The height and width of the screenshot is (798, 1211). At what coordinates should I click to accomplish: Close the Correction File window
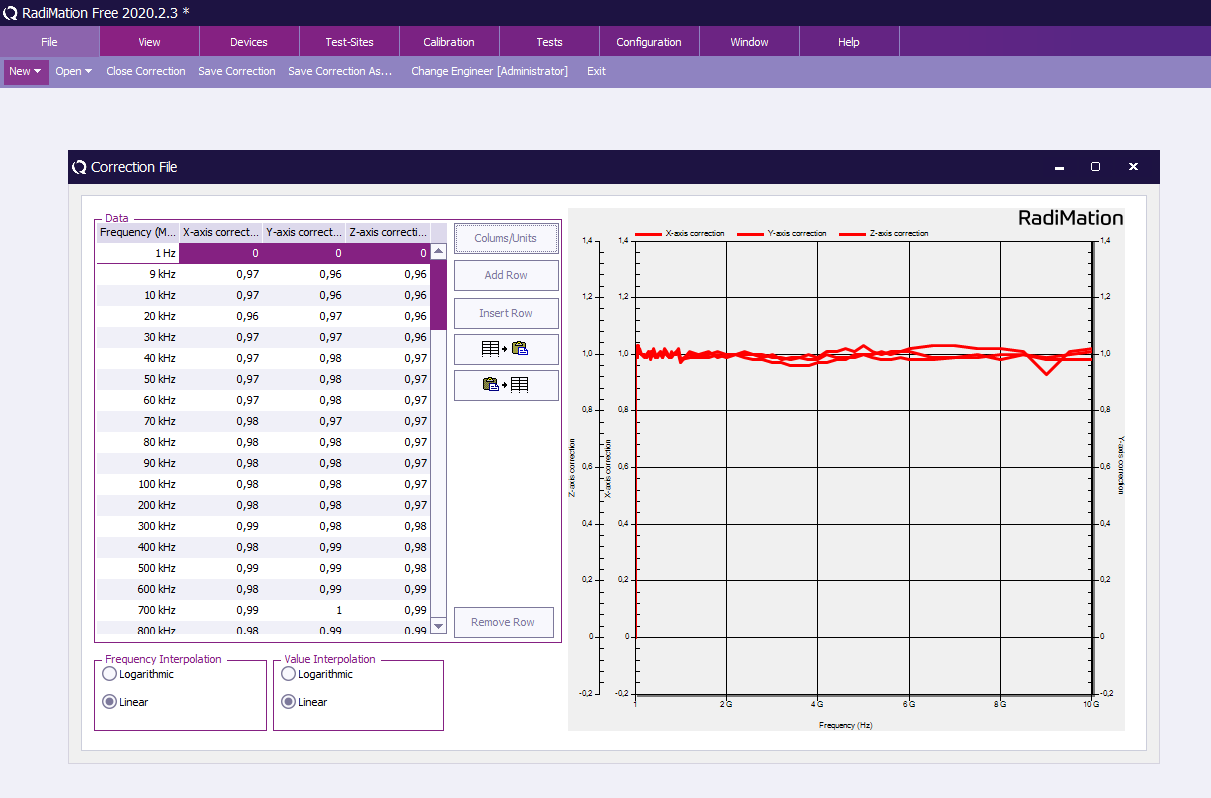coord(1133,167)
